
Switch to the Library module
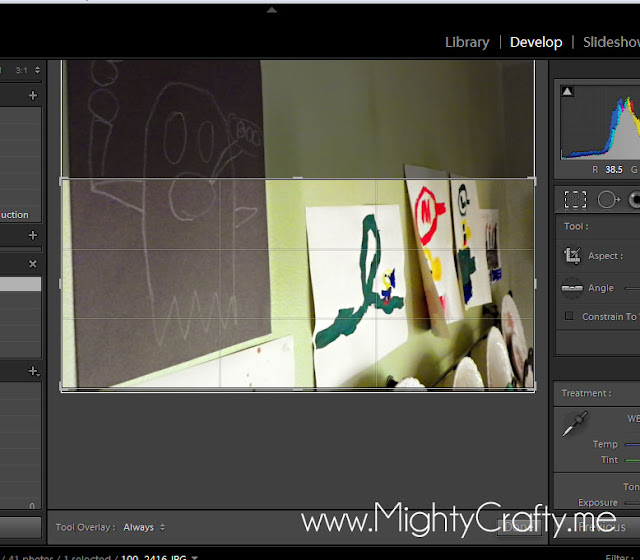pyautogui.click(x=467, y=42)
